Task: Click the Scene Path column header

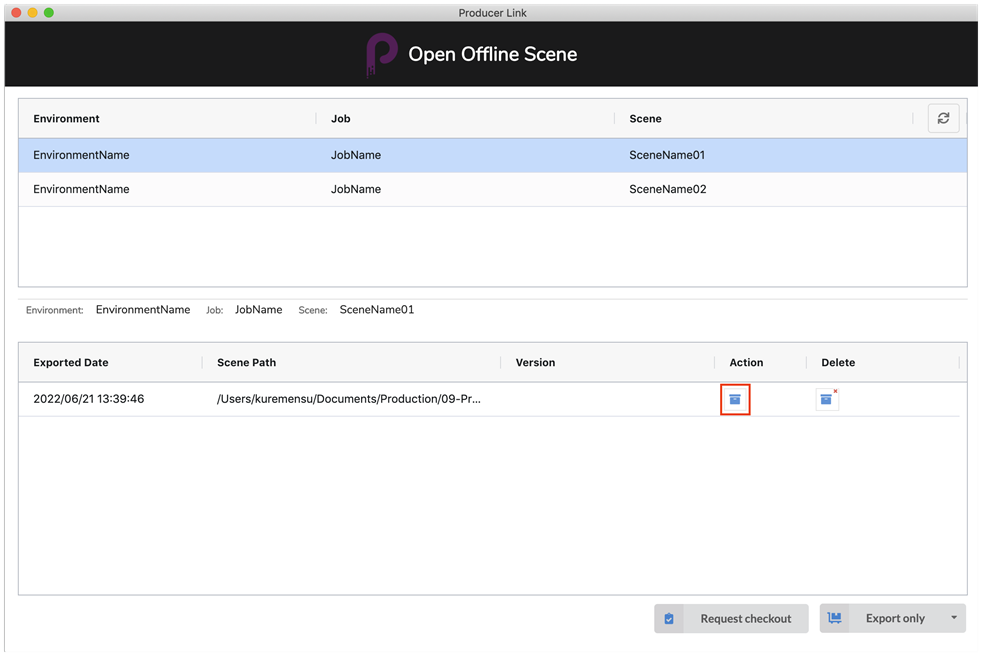Action: click(x=246, y=362)
